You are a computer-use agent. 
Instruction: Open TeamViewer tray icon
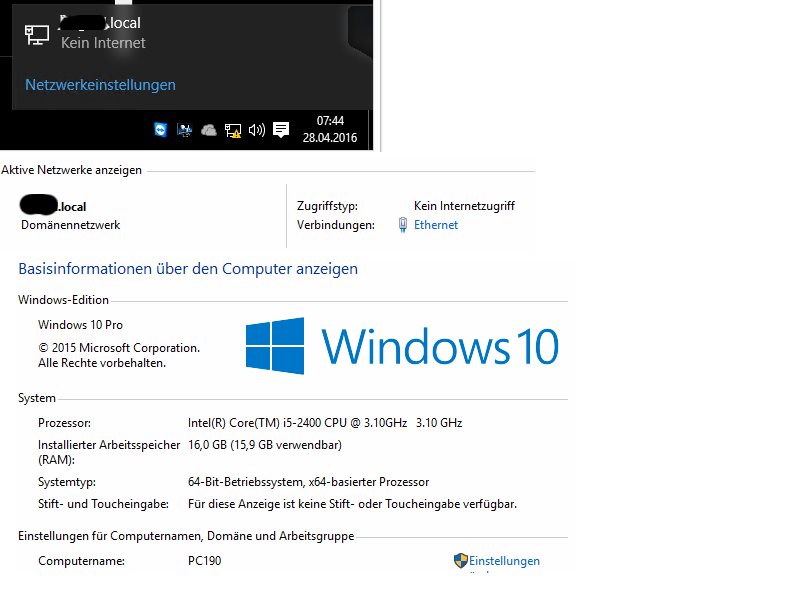pyautogui.click(x=161, y=130)
